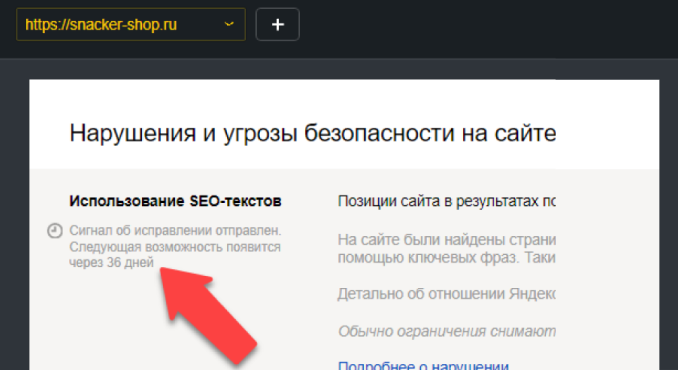
Task: Click line 'На сайте были найдены страни'
Action: 447,239
